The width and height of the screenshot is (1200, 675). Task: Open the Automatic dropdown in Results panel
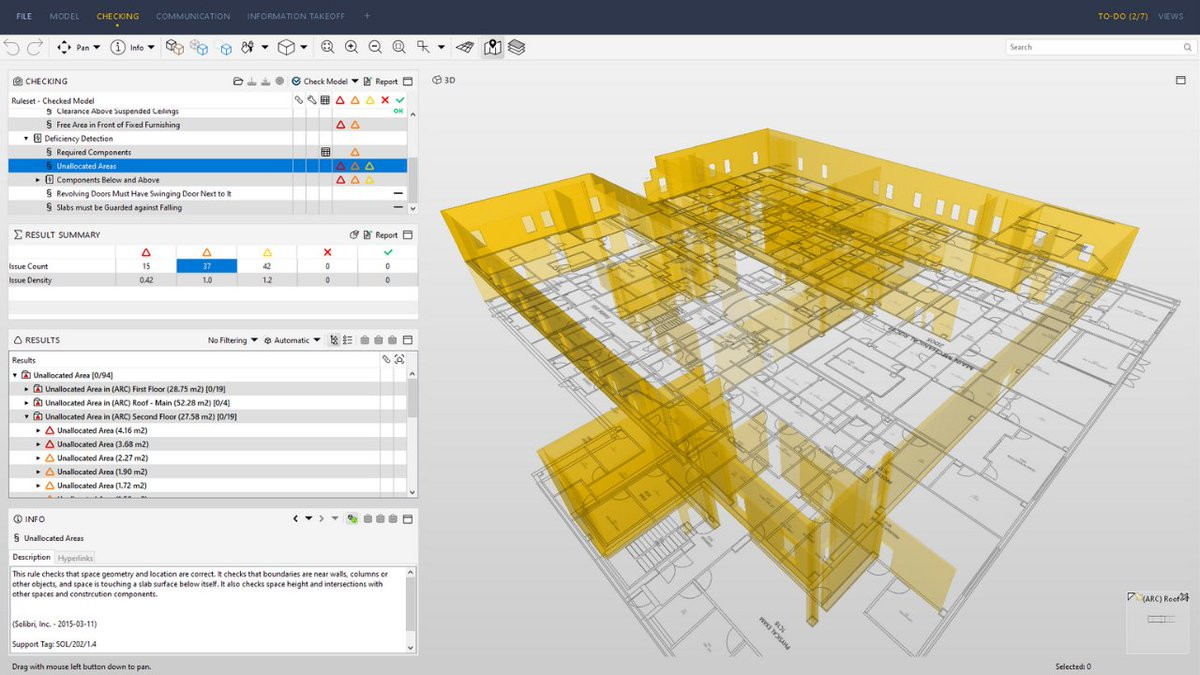[x=293, y=339]
